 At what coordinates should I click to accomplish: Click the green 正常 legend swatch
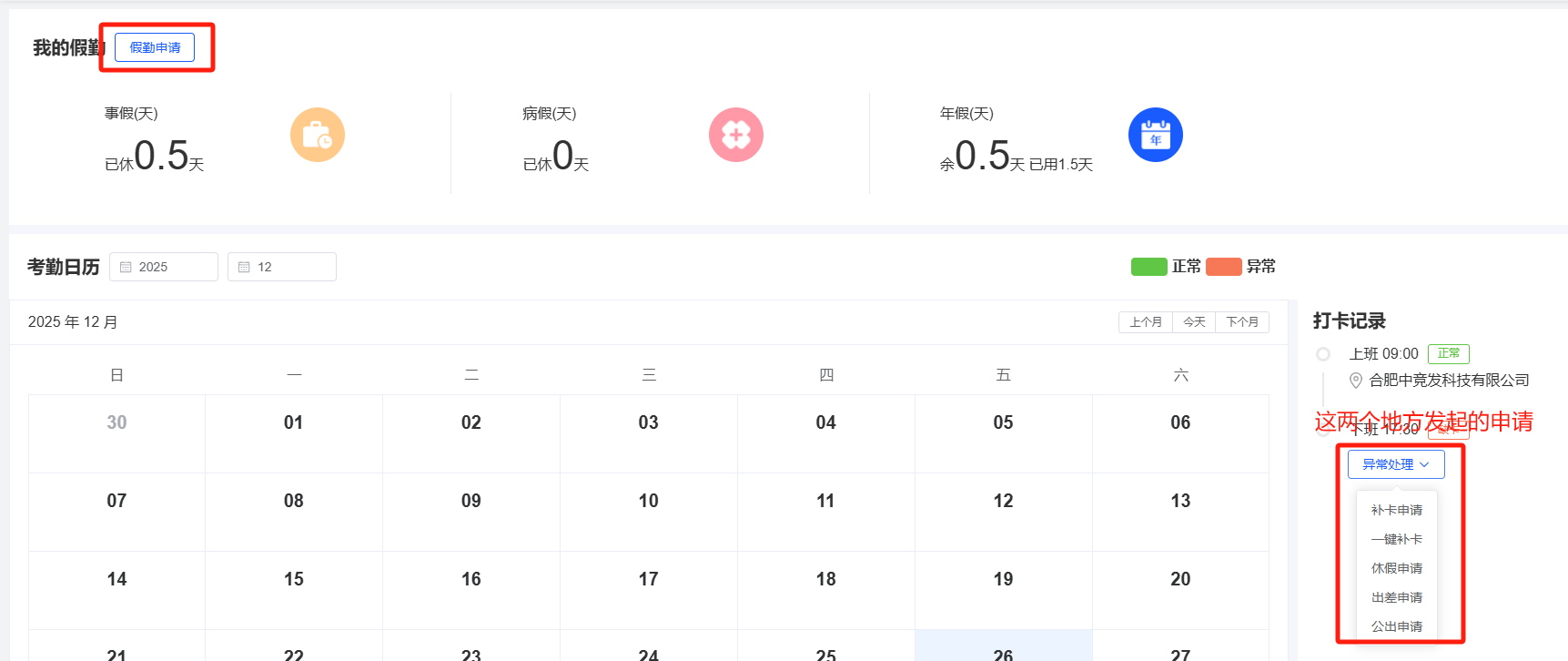pyautogui.click(x=1148, y=267)
